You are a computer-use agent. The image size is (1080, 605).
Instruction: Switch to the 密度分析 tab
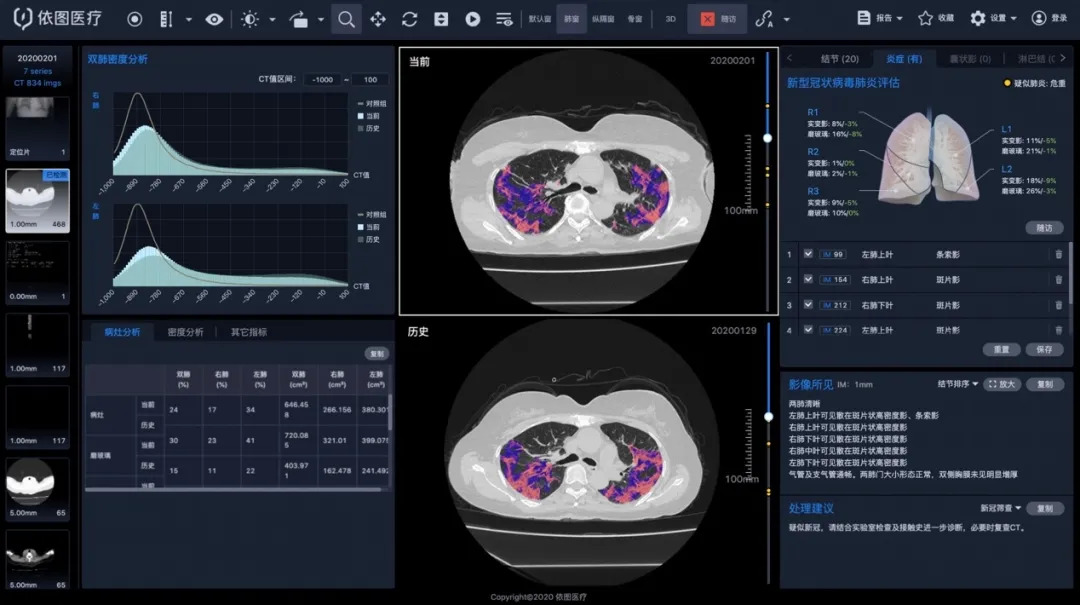click(185, 332)
